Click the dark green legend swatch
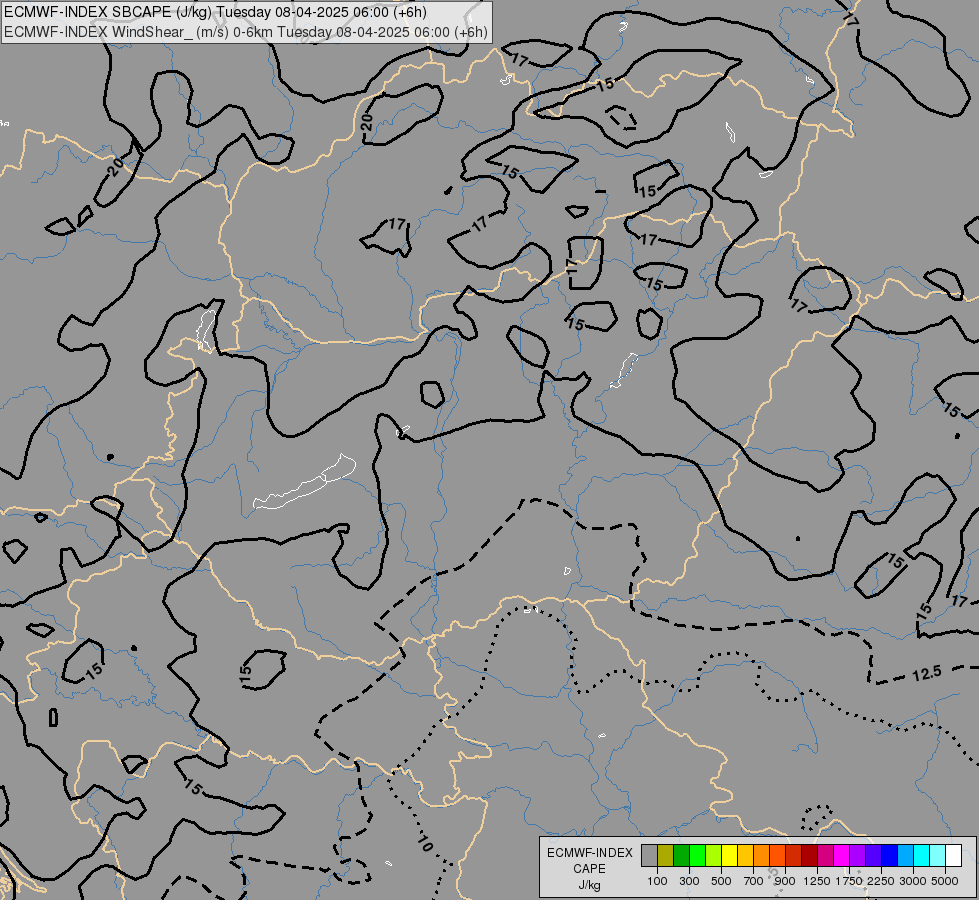 [681, 856]
